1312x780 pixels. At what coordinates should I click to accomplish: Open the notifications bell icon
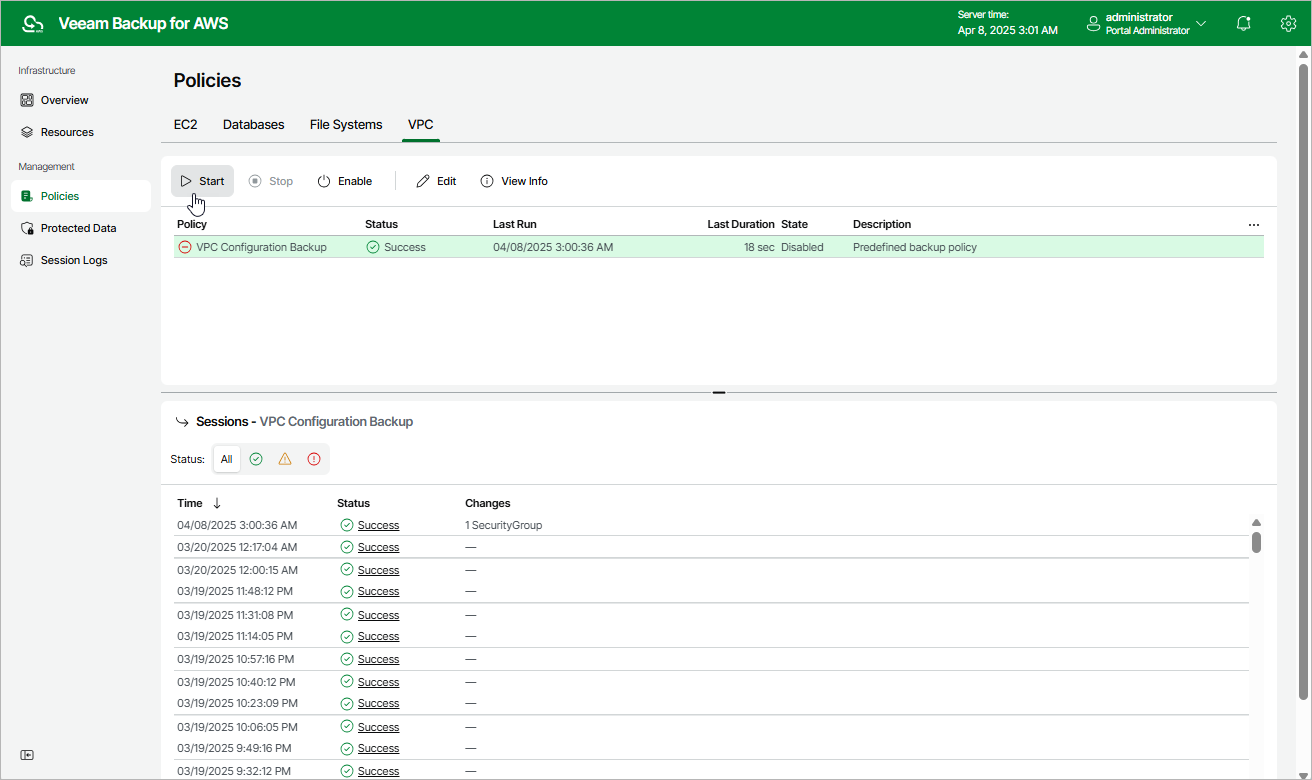[x=1243, y=23]
